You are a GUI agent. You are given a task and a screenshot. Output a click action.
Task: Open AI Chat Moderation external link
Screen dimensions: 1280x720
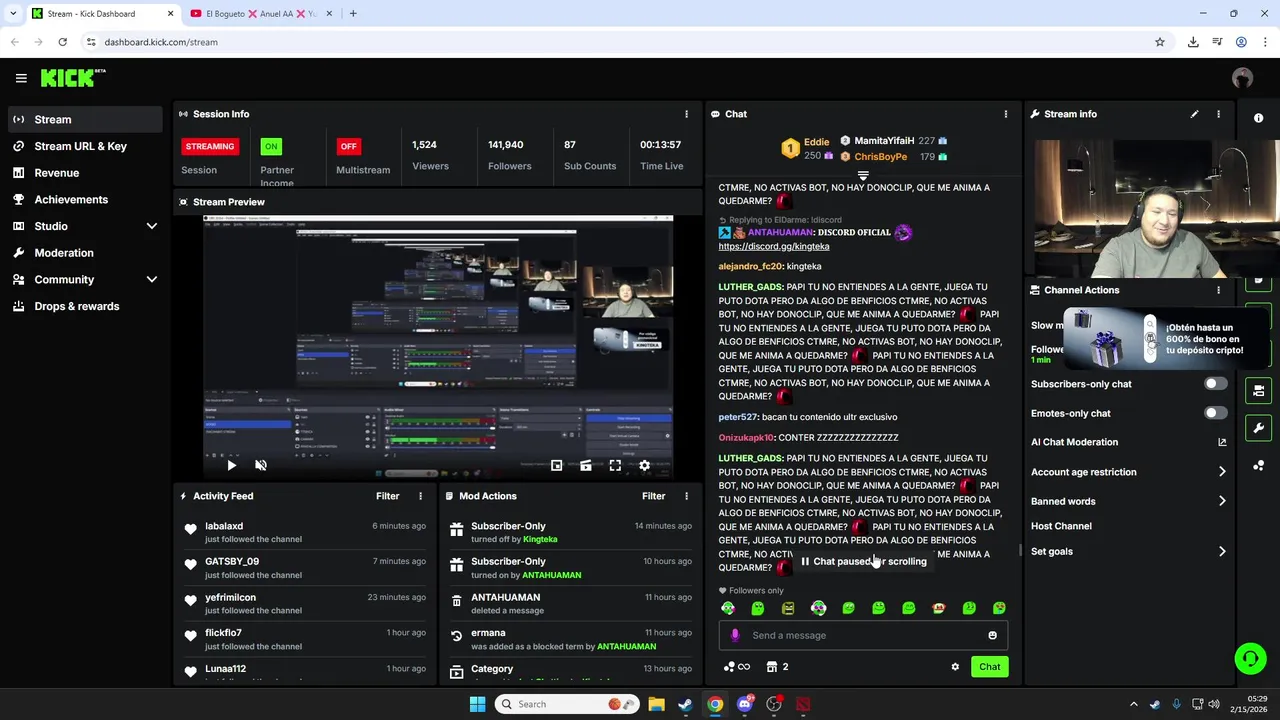point(1222,442)
